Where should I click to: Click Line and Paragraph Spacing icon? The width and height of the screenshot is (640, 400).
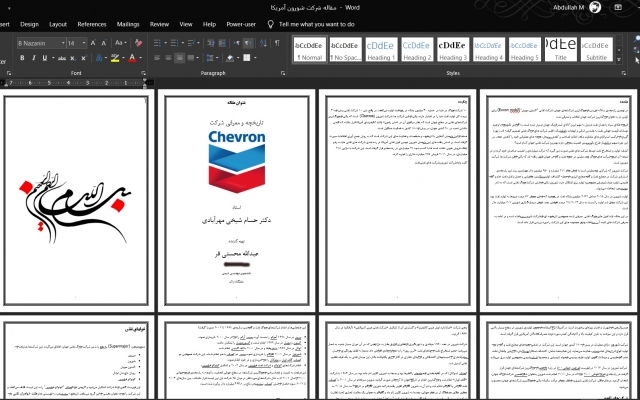click(x=210, y=58)
